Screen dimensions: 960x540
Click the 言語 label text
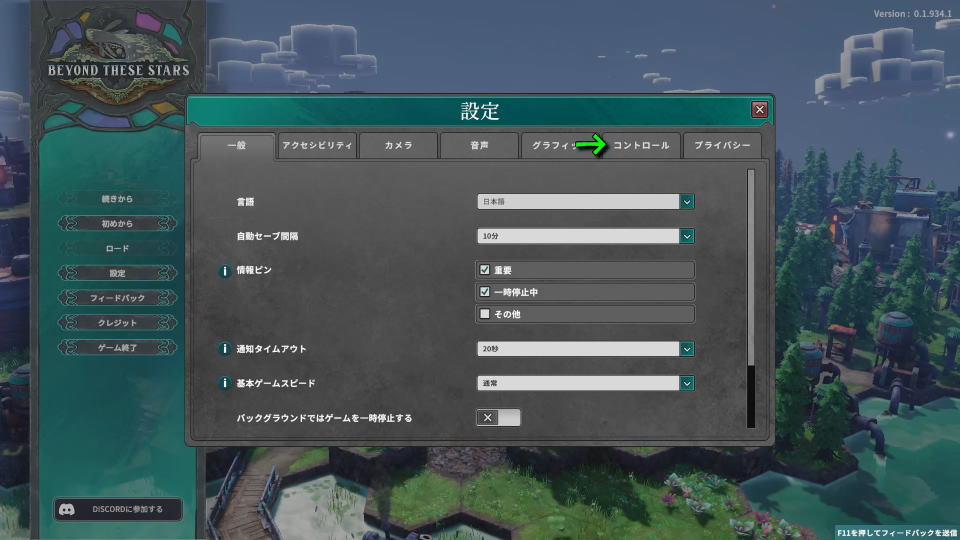click(246, 202)
